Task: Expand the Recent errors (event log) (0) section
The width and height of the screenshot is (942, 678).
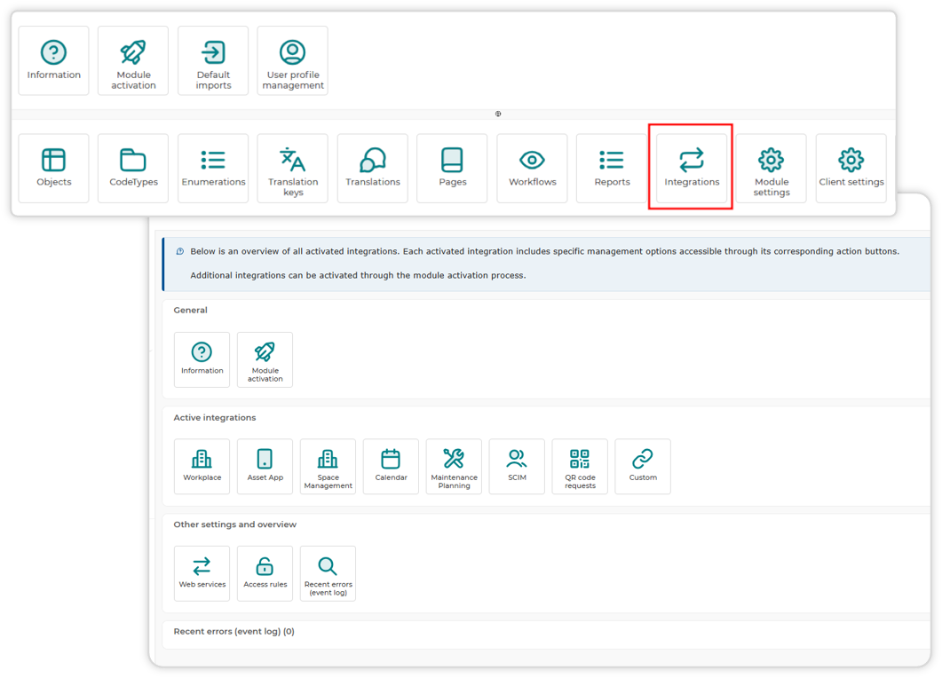Action: (x=234, y=631)
